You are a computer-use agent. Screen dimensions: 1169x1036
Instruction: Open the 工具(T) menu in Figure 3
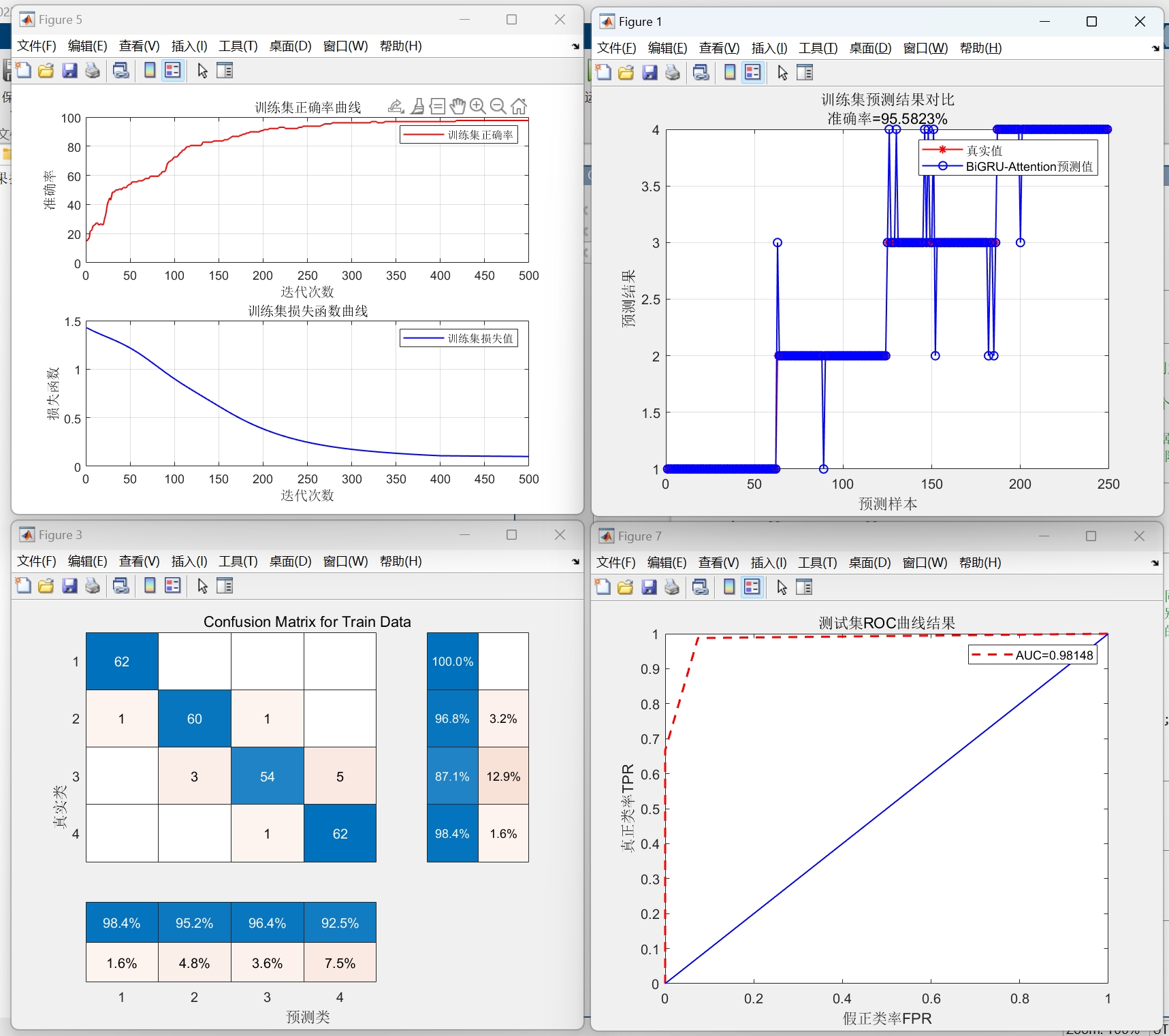click(x=237, y=561)
